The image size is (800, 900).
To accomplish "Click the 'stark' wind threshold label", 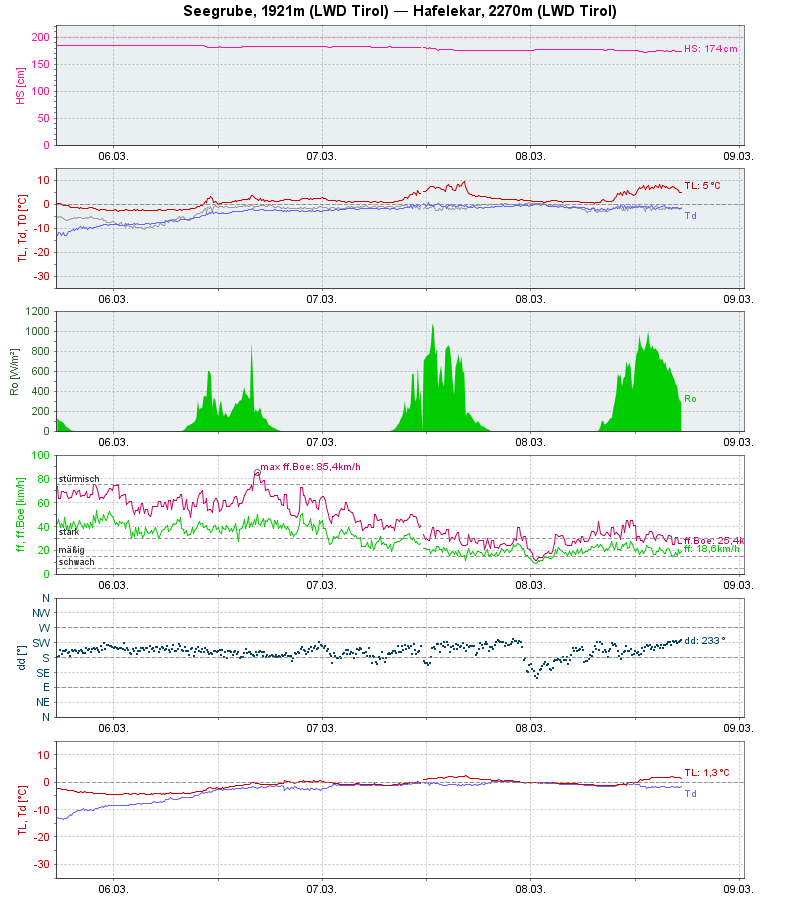I will [69, 532].
